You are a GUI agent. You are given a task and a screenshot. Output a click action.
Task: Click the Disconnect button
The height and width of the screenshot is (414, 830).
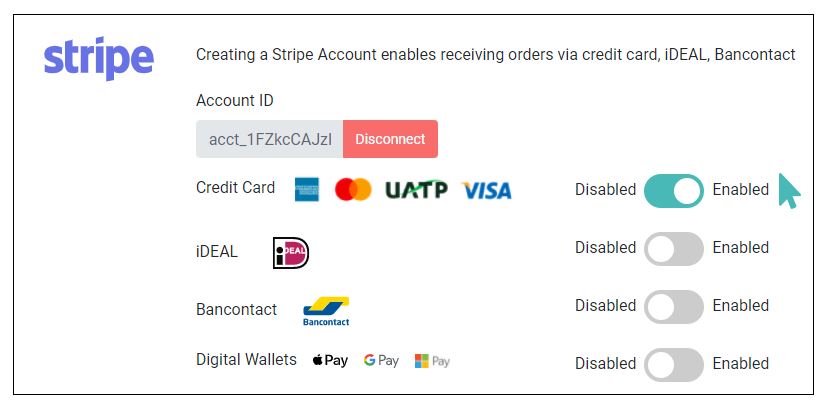[390, 139]
